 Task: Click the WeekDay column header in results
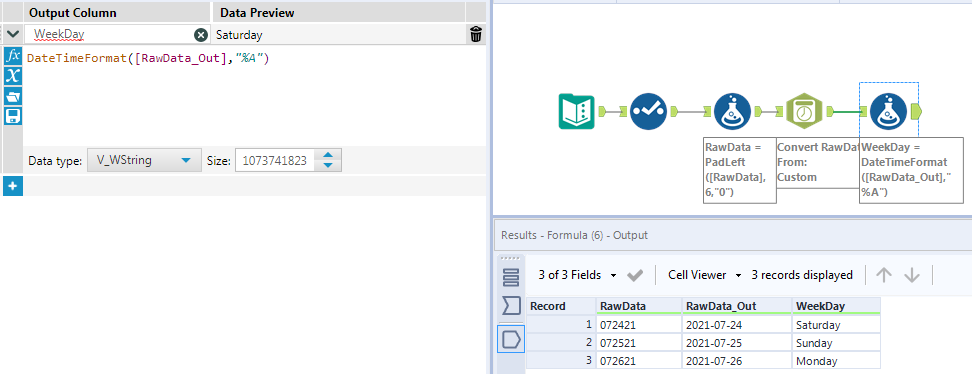(836, 306)
